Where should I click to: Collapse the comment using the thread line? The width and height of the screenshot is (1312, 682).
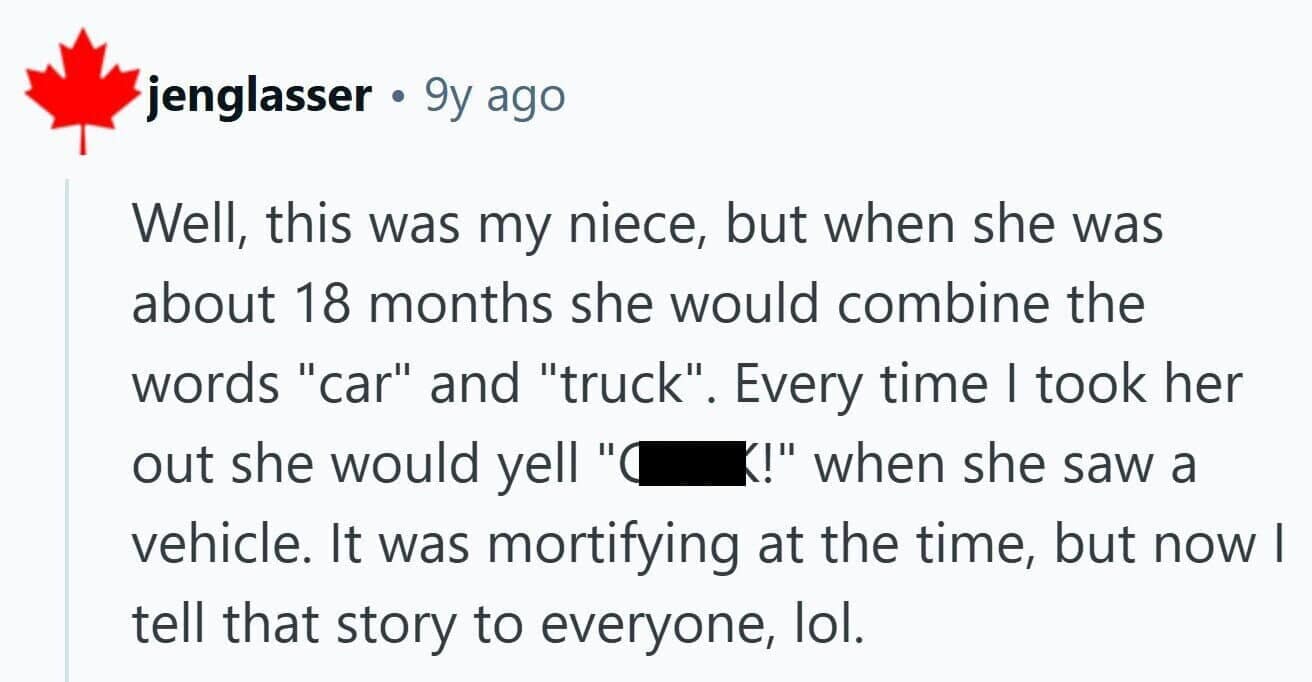pos(67,430)
